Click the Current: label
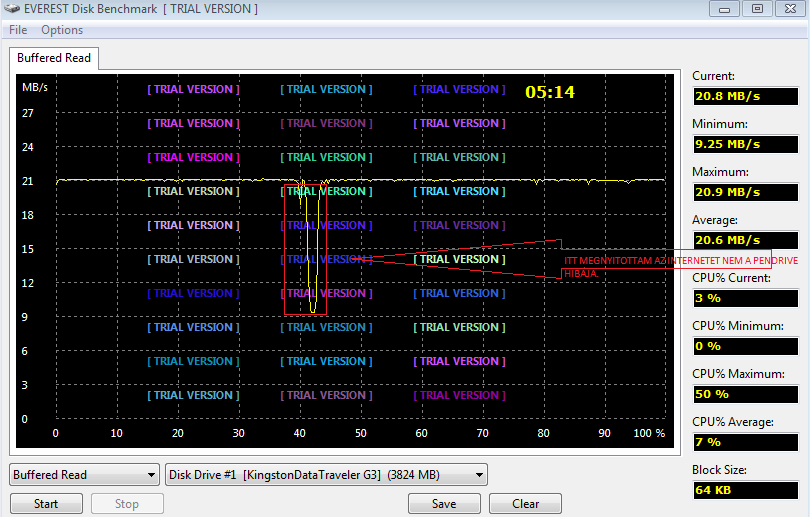Viewport: 812px width, 517px height. tap(714, 76)
